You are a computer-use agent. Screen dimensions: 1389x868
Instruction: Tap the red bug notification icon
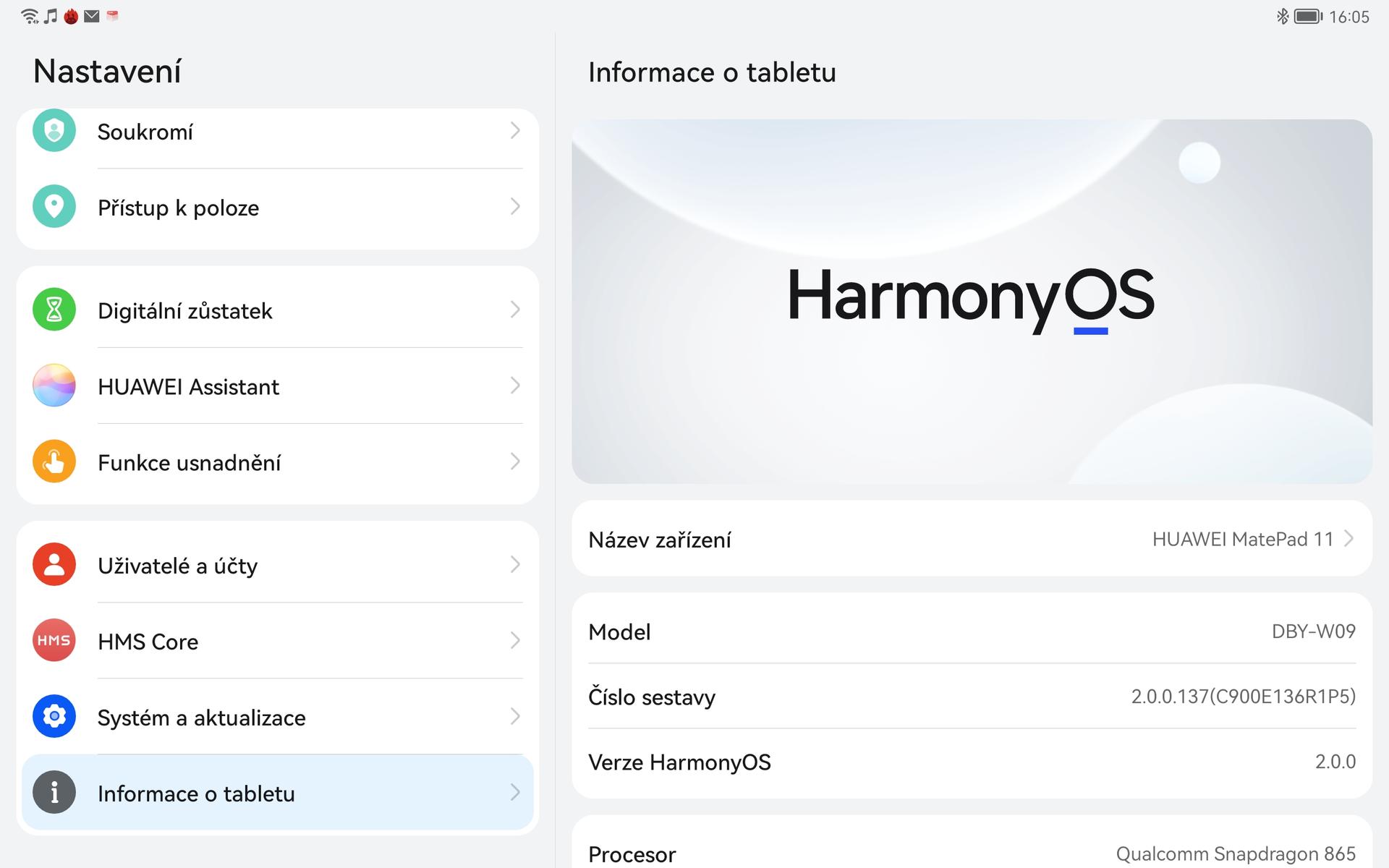[x=71, y=16]
